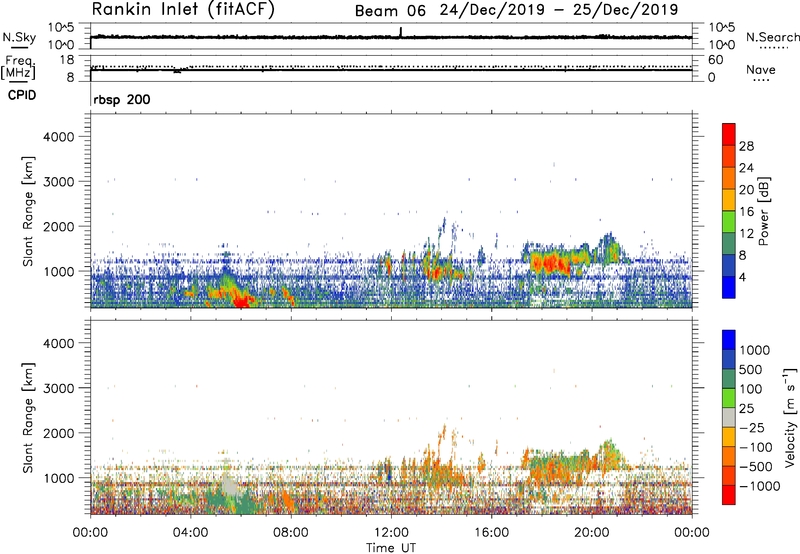This screenshot has width=800, height=554.
Task: Click the '04:00' time axis tick label
Action: [x=191, y=533]
